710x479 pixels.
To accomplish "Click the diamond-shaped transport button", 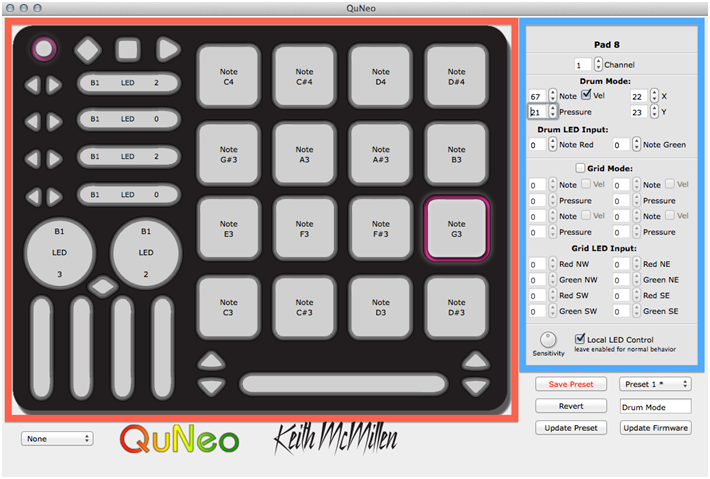I will (88, 48).
